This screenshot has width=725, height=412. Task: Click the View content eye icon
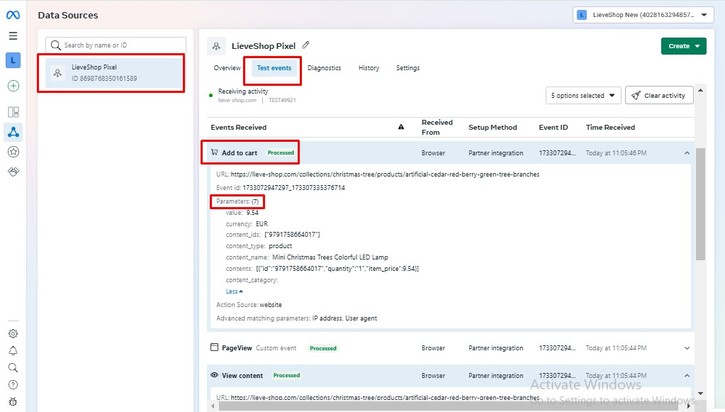214,375
